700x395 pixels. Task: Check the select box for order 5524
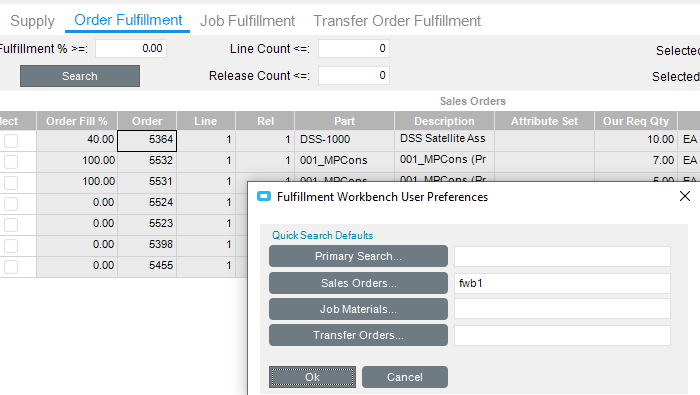pos(11,204)
